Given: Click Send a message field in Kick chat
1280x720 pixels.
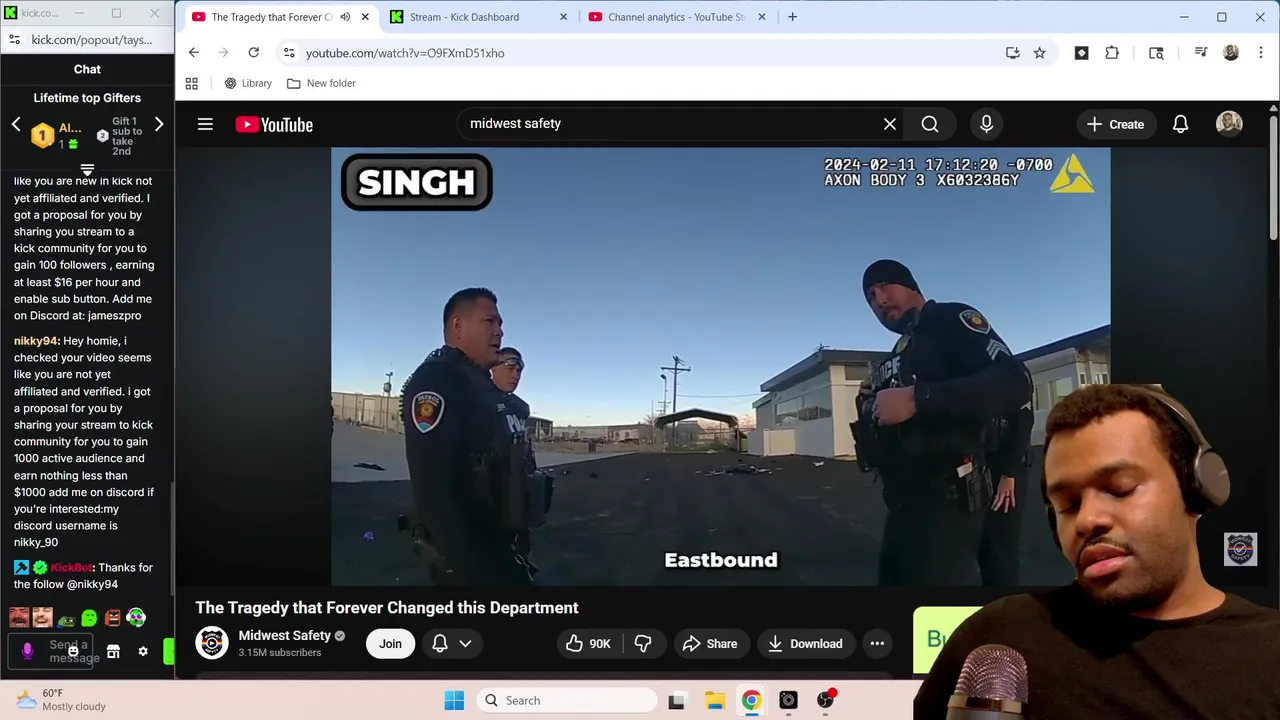Looking at the screenshot, I should tap(52, 651).
